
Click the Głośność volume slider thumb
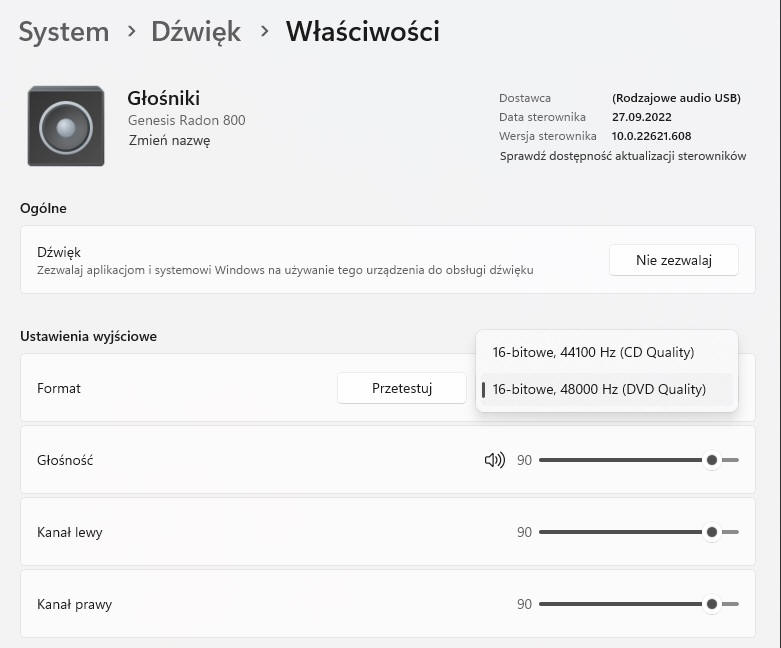click(712, 460)
